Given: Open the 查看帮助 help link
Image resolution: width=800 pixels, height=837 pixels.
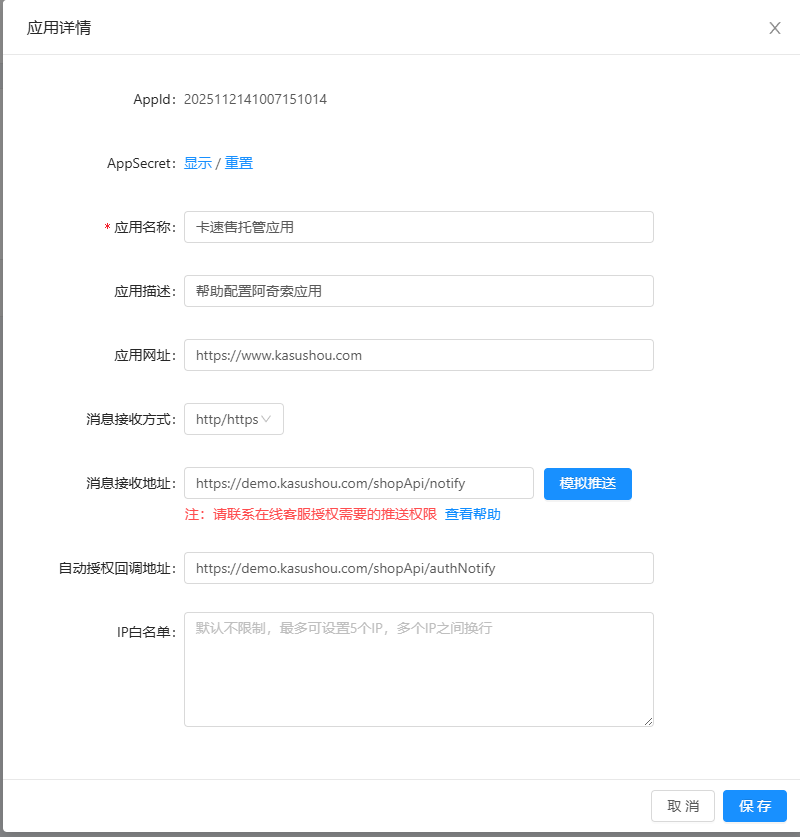Looking at the screenshot, I should point(472,514).
